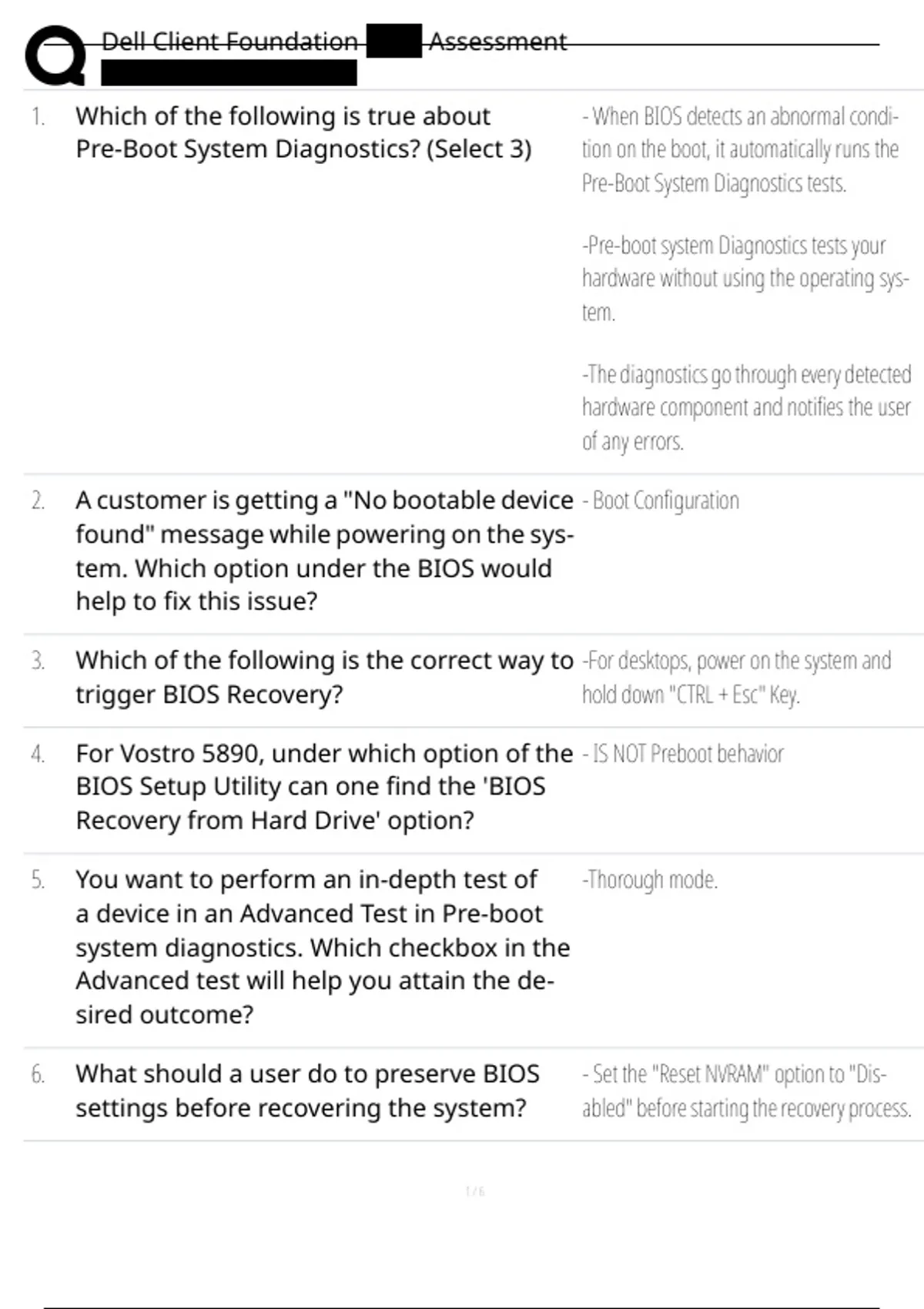Click the "CTRL + Esc" desktop answer
Viewport: 924px width, 1309px height.
[x=736, y=678]
